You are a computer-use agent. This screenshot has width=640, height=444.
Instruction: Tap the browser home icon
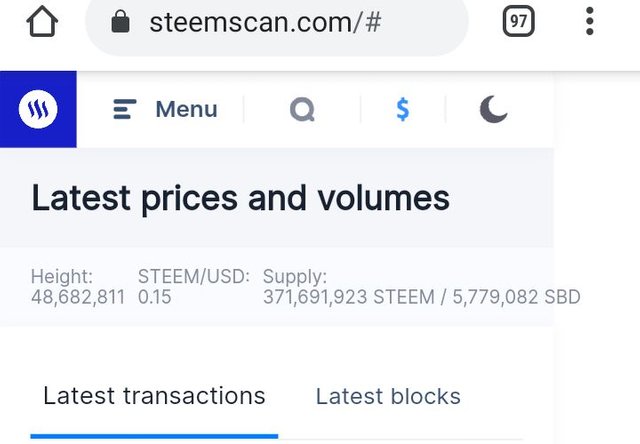pos(42,21)
